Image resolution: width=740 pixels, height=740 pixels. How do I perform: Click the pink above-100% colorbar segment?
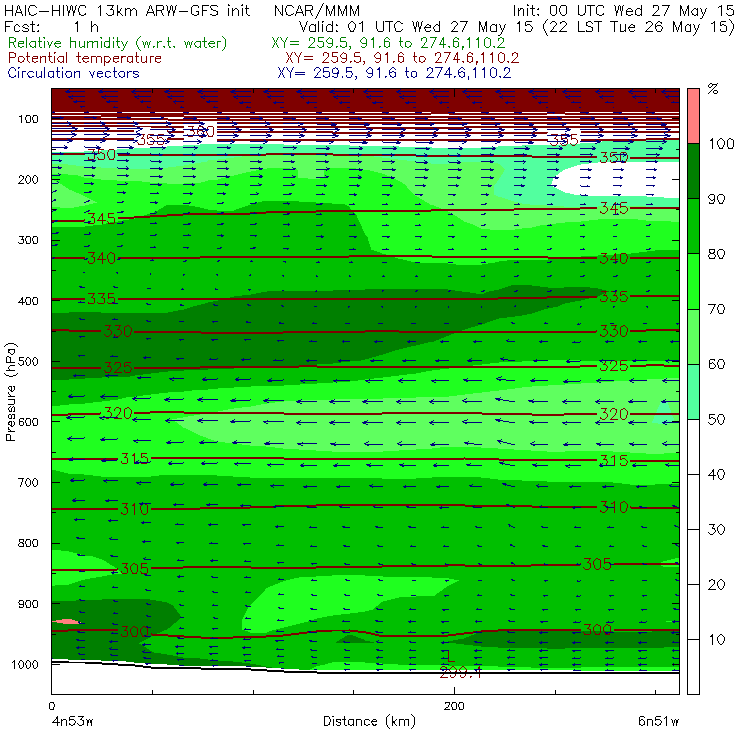point(693,116)
